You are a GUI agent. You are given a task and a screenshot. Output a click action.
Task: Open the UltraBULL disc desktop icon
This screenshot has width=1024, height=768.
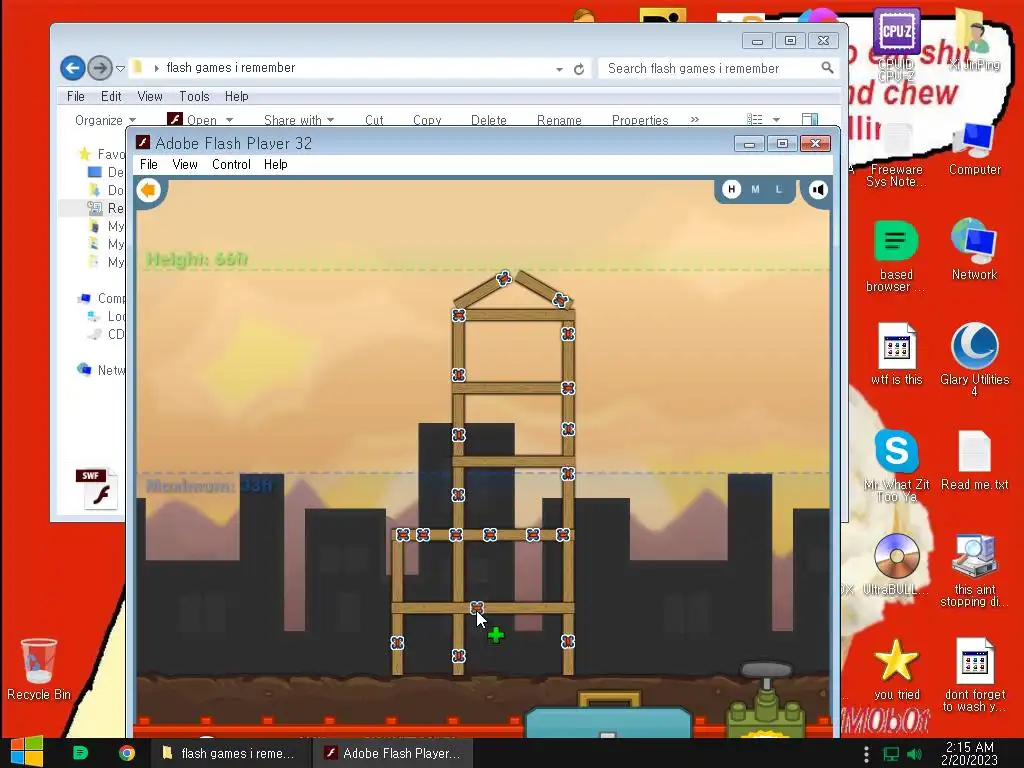[896, 564]
